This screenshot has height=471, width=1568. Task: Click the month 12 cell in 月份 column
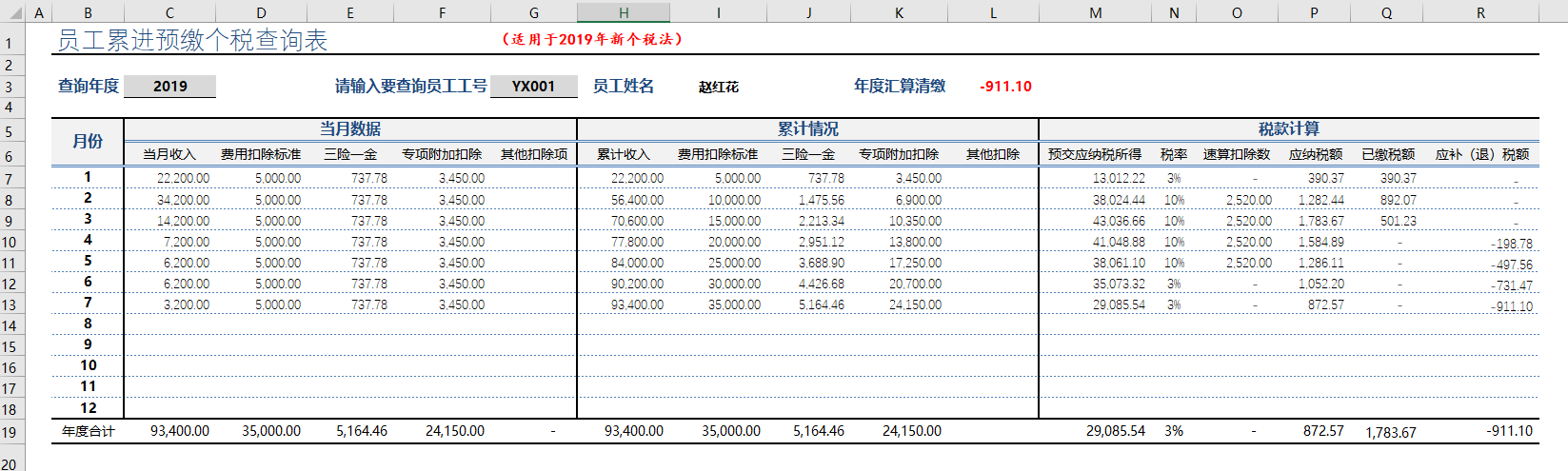pyautogui.click(x=88, y=407)
